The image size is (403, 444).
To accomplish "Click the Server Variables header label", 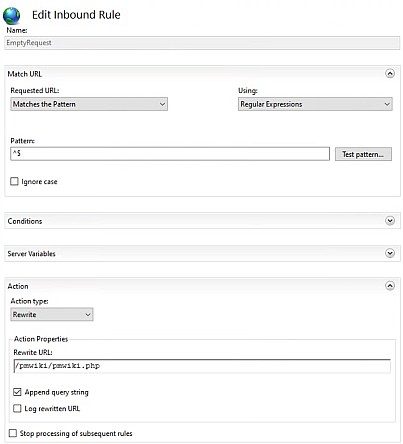I will pyautogui.click(x=31, y=253).
